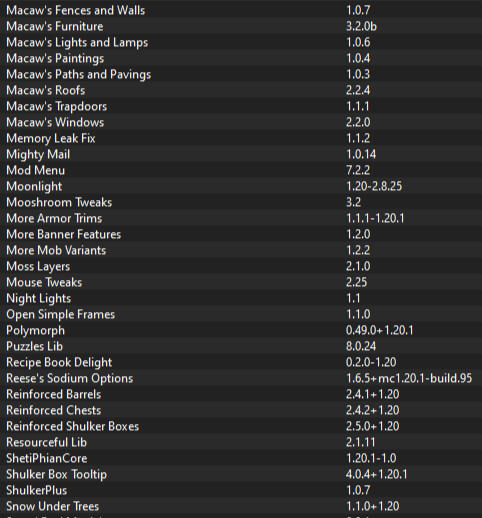
Task: Click the 1.6.5+mc1.20.1-build.95 version cell
Action: coord(409,378)
